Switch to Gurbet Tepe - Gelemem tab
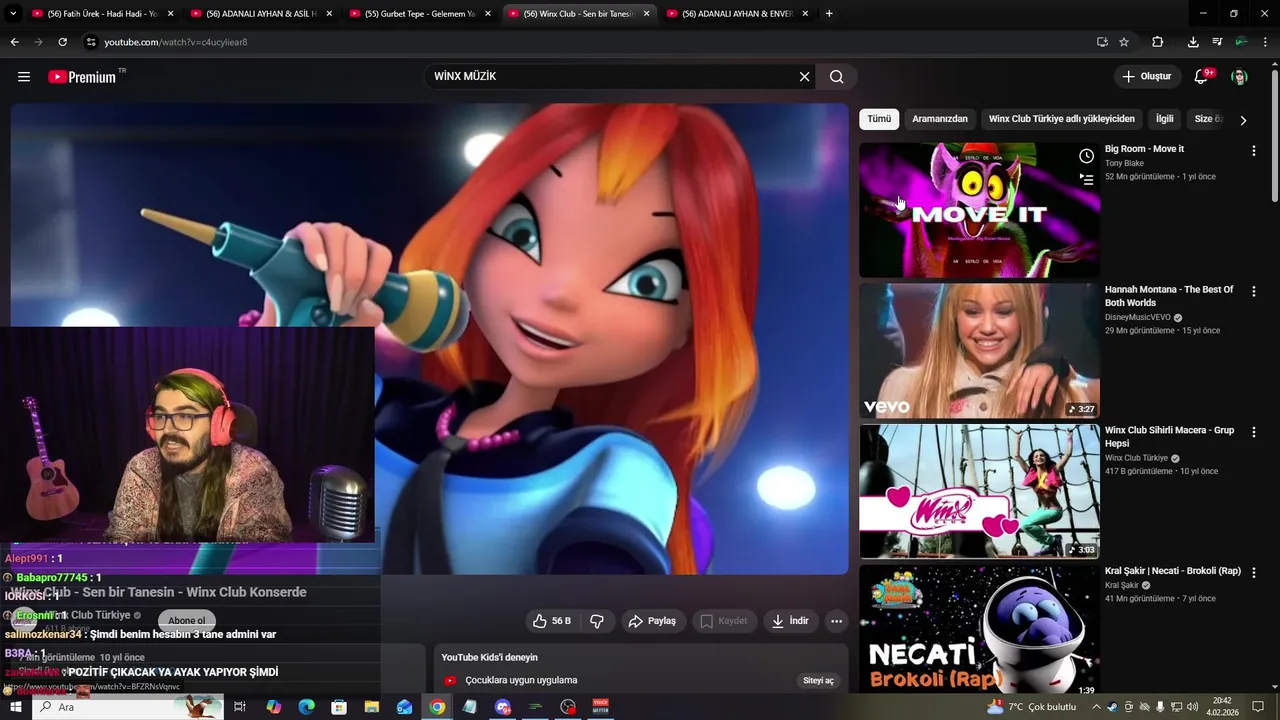Screen dimensions: 1280x720 [x=420, y=14]
